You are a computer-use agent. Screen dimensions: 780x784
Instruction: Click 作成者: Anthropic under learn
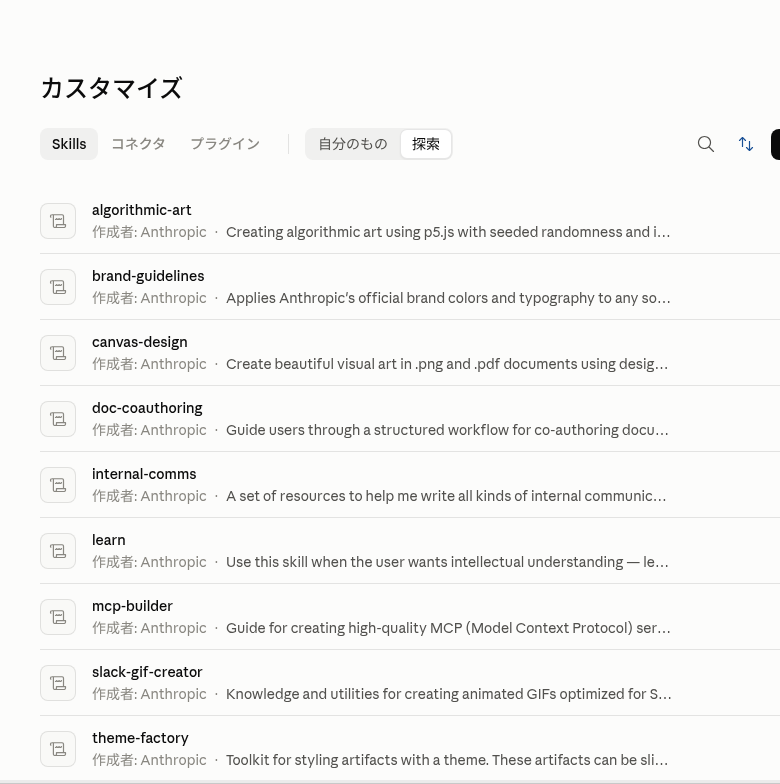[149, 562]
